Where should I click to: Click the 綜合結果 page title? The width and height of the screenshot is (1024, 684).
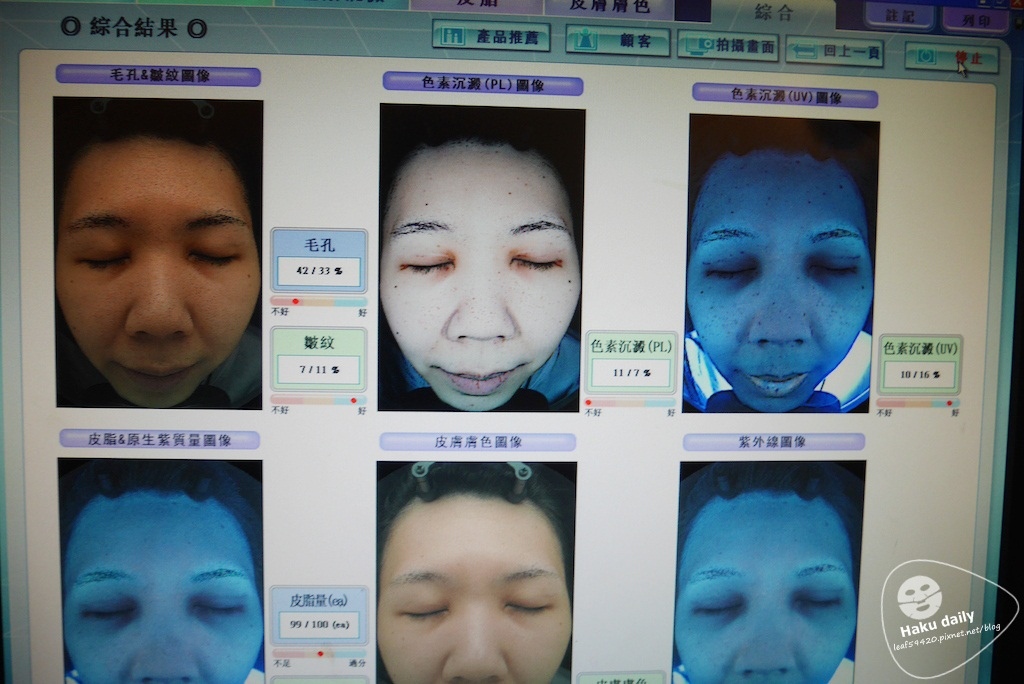133,27
